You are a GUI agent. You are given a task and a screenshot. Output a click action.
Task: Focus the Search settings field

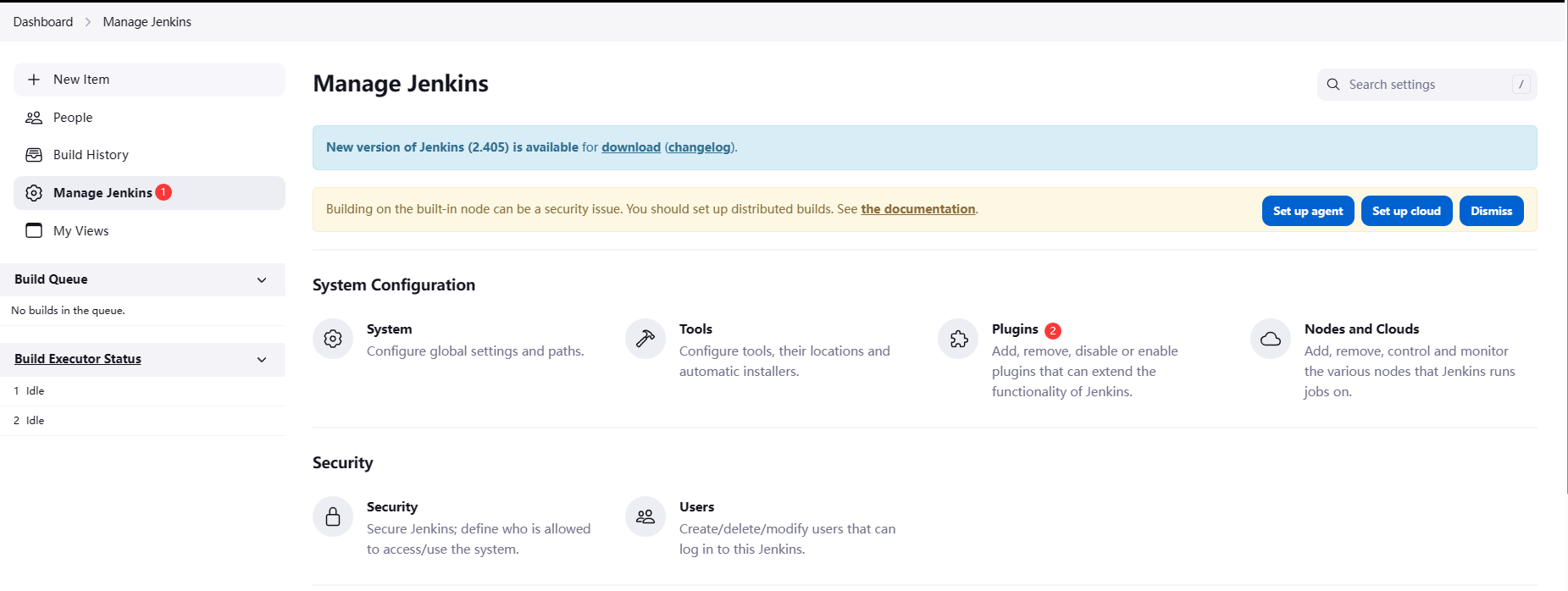tap(1427, 85)
